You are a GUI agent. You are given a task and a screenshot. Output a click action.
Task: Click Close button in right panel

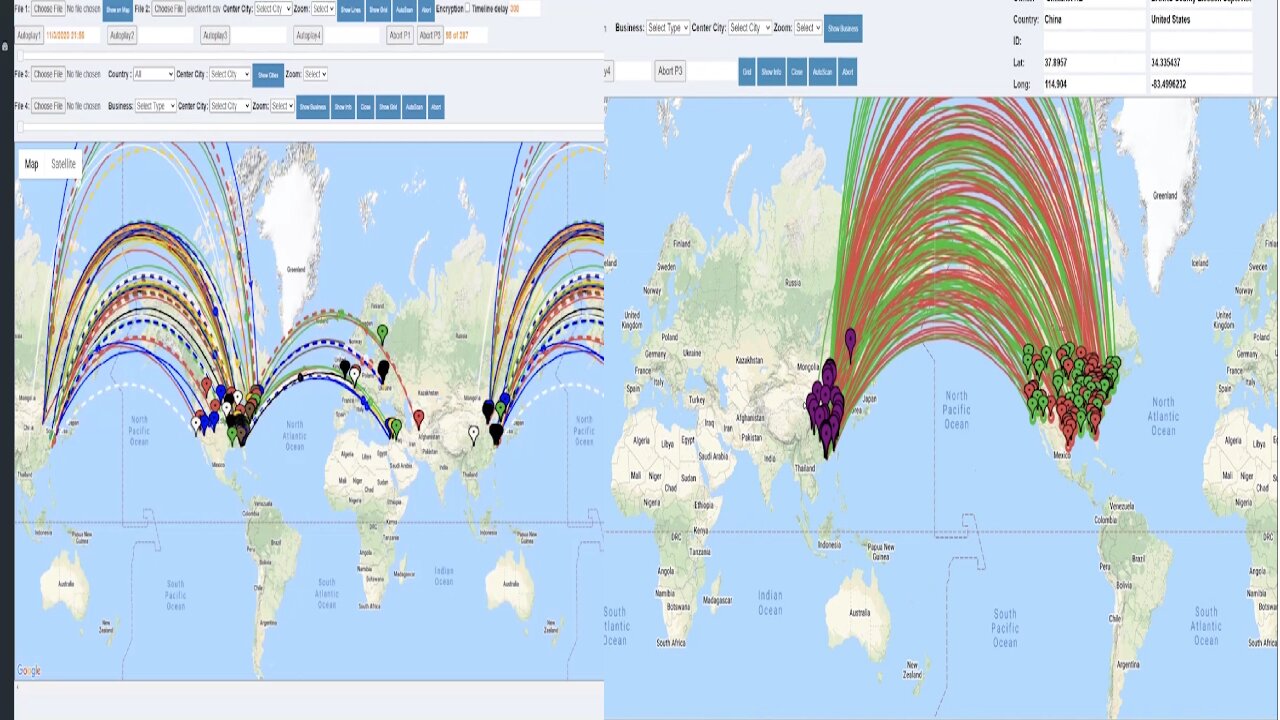coord(797,72)
